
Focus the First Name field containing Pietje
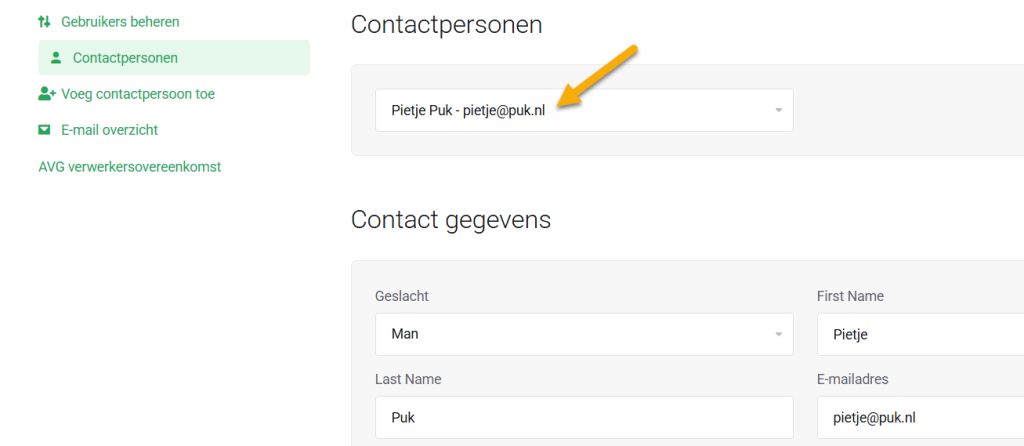pos(920,334)
